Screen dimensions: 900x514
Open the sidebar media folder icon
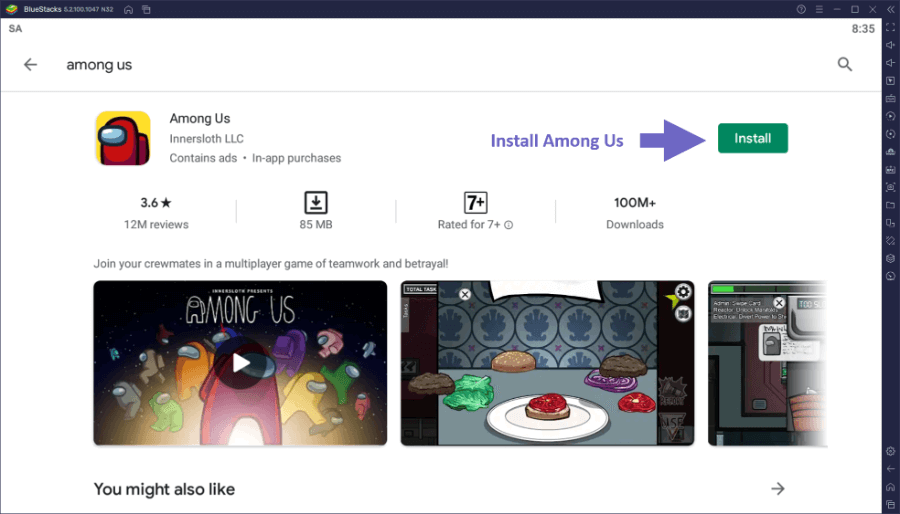pyautogui.click(x=890, y=205)
